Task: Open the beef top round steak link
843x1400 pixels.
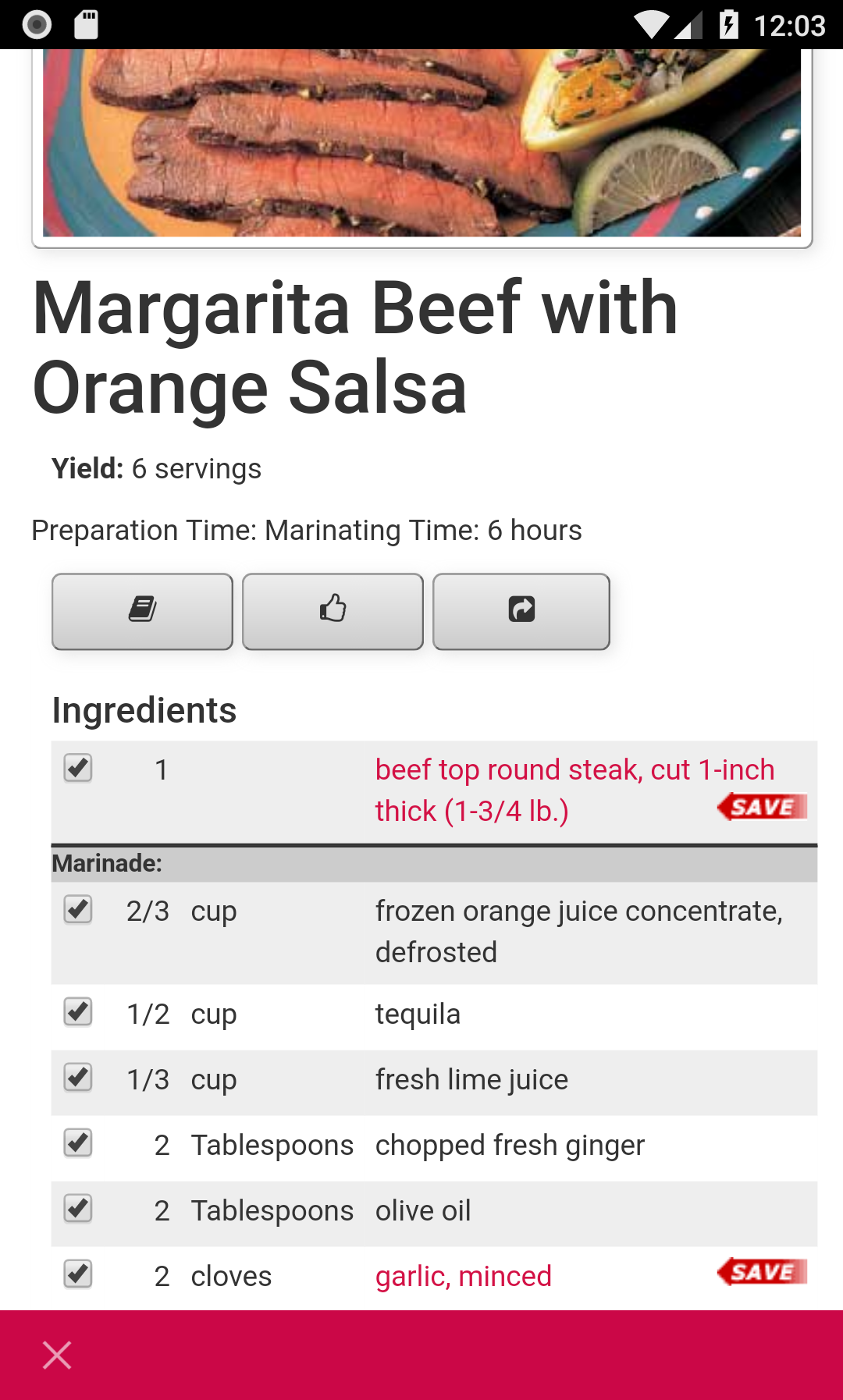Action: click(x=575, y=790)
